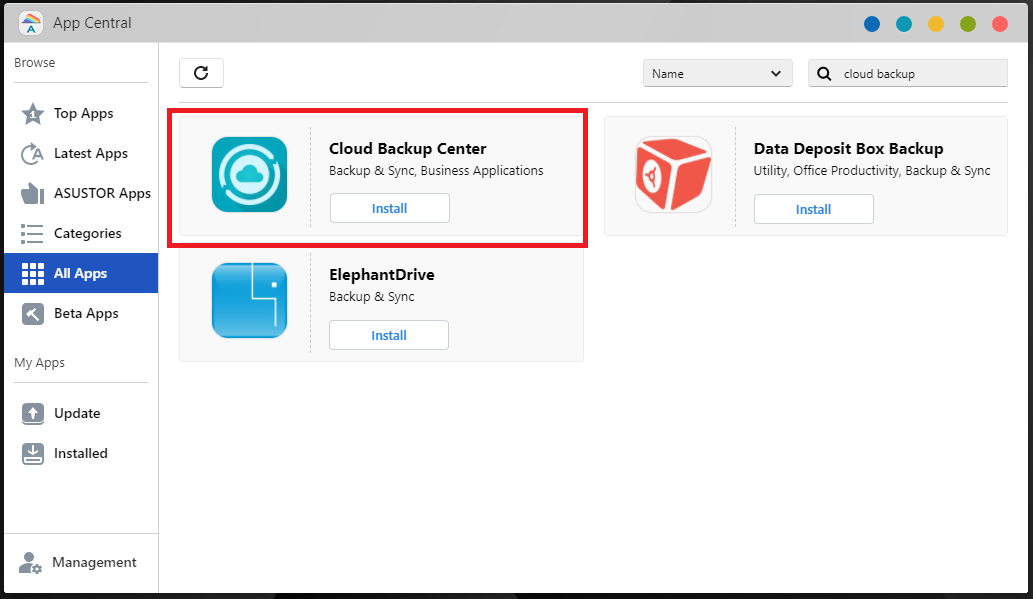Click the Management user gear icon
The height and width of the screenshot is (599, 1033).
click(x=30, y=563)
